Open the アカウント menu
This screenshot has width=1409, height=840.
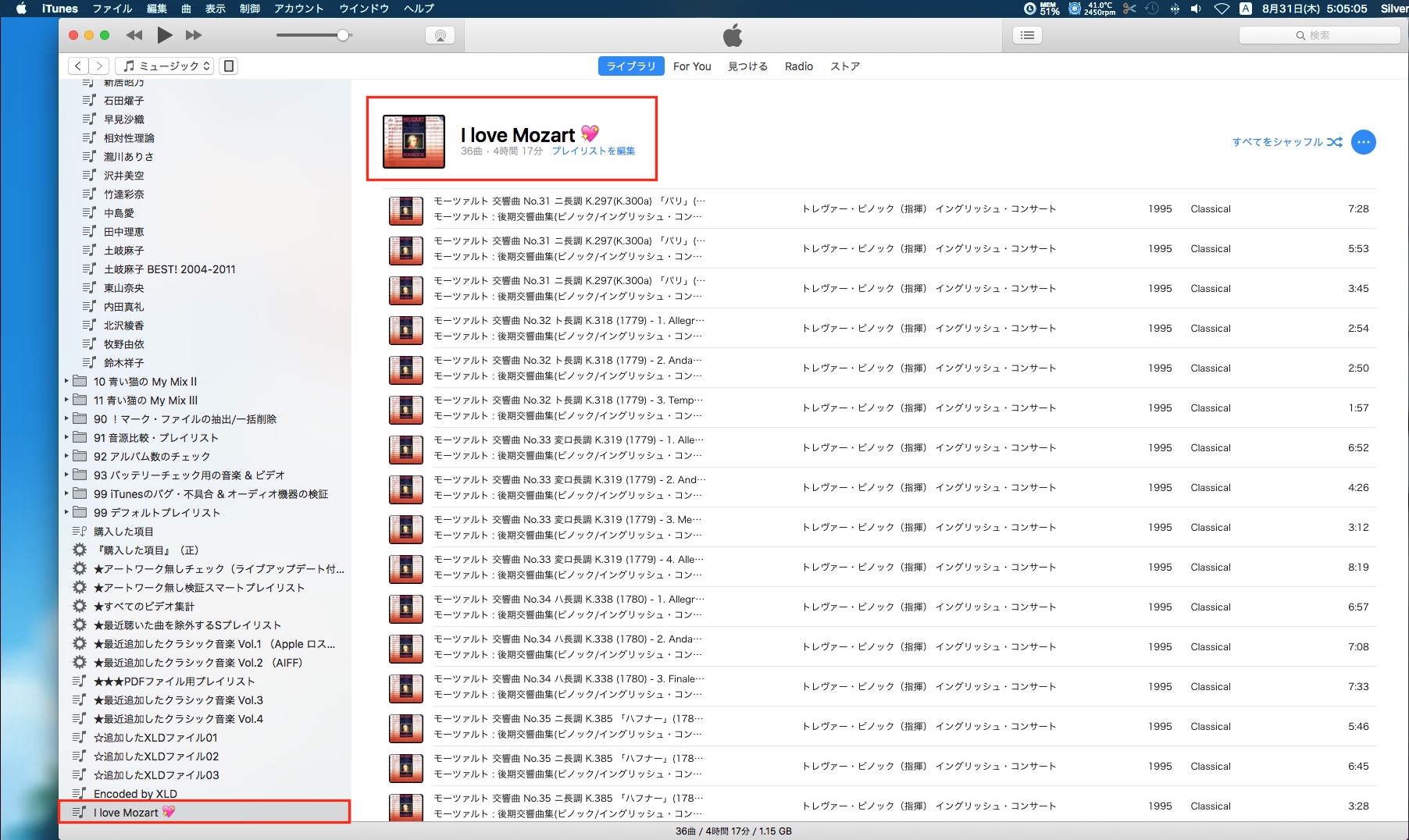298,9
